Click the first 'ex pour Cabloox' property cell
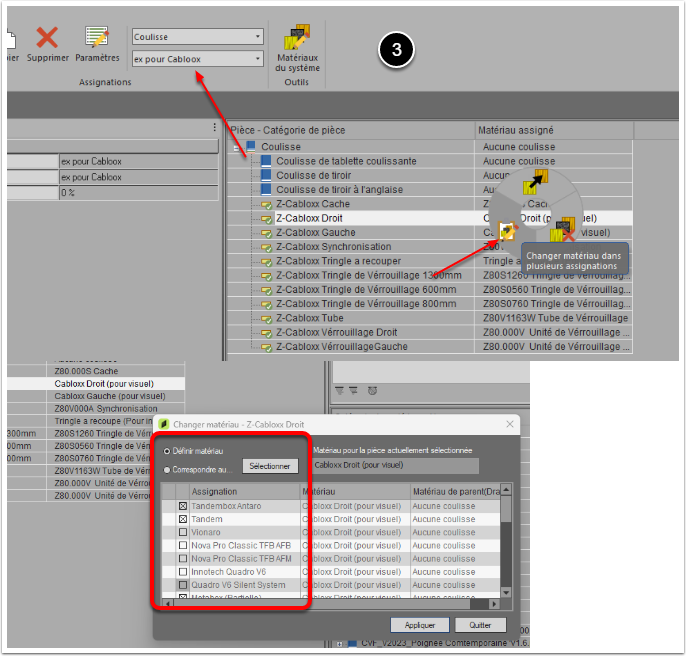The height and width of the screenshot is (656, 686). (139, 161)
